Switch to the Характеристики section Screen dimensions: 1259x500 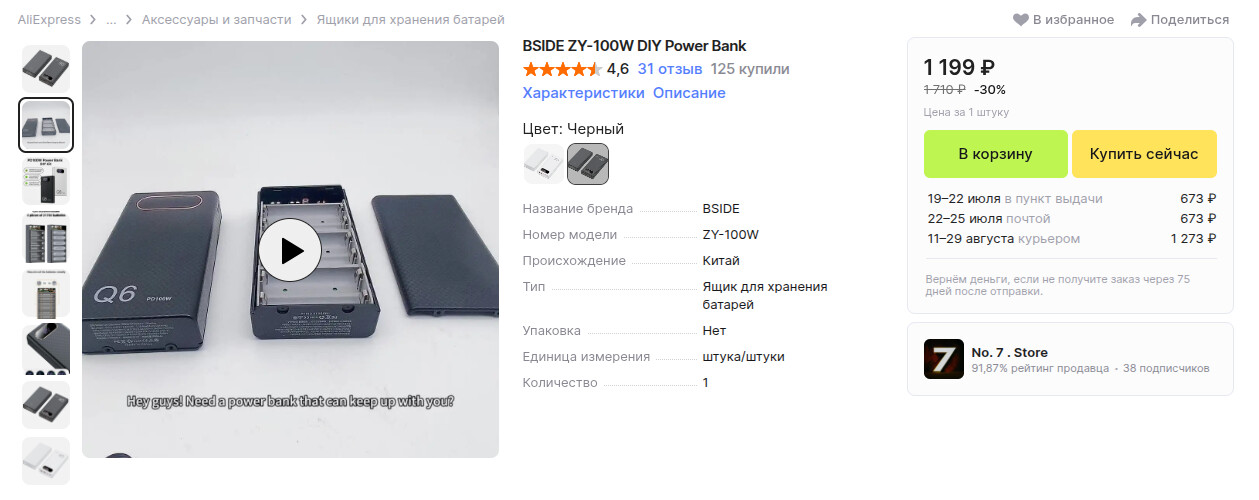[x=584, y=93]
